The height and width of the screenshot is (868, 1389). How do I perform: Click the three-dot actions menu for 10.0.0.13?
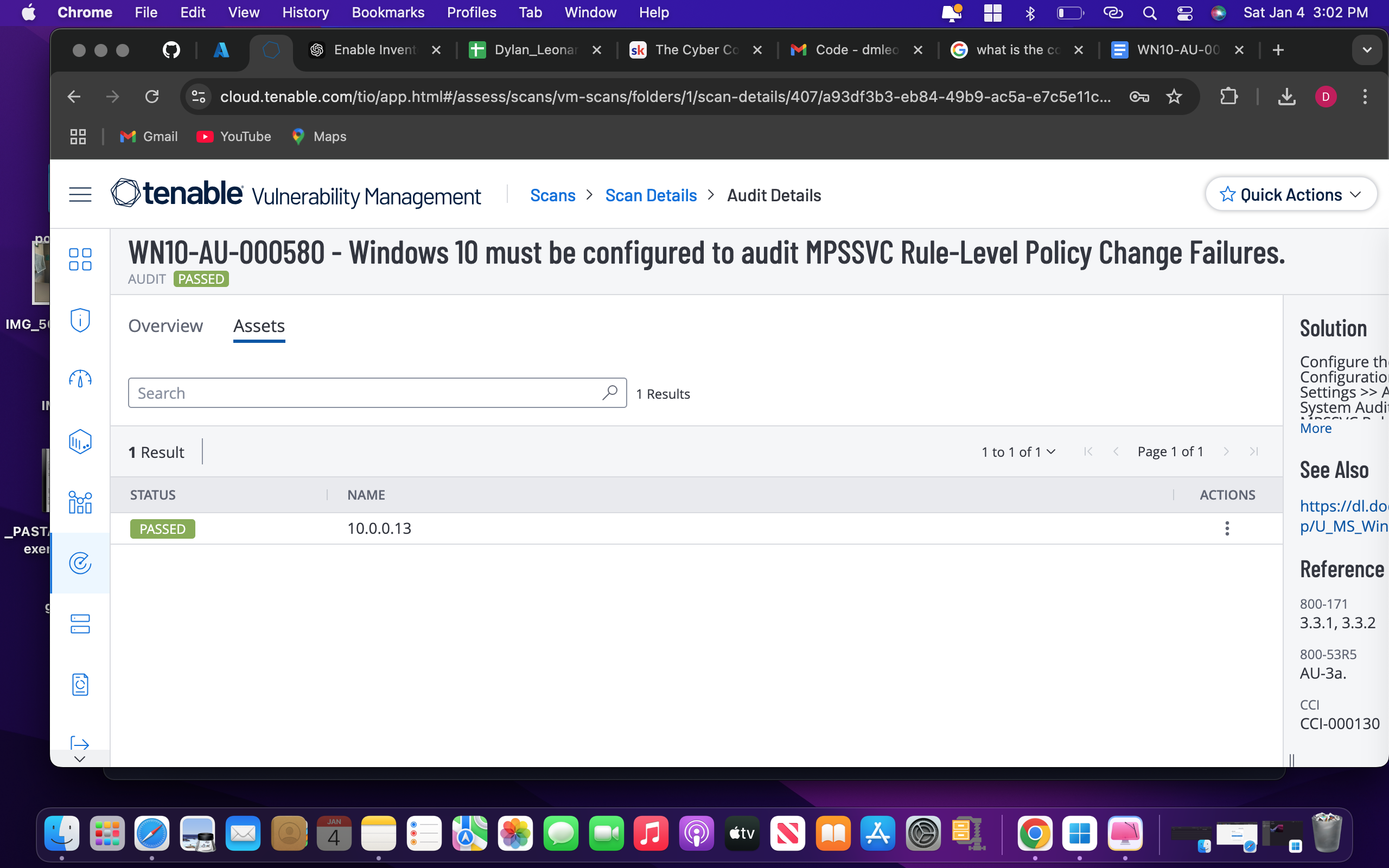(x=1227, y=528)
